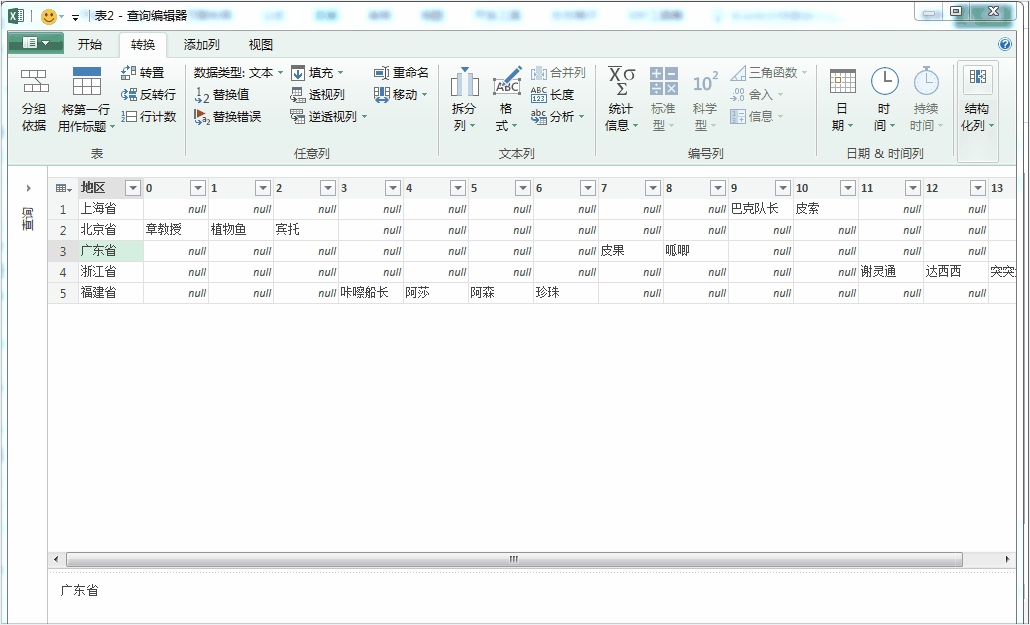
Task: Select cell 上海省 in row 1
Action: click(x=110, y=209)
